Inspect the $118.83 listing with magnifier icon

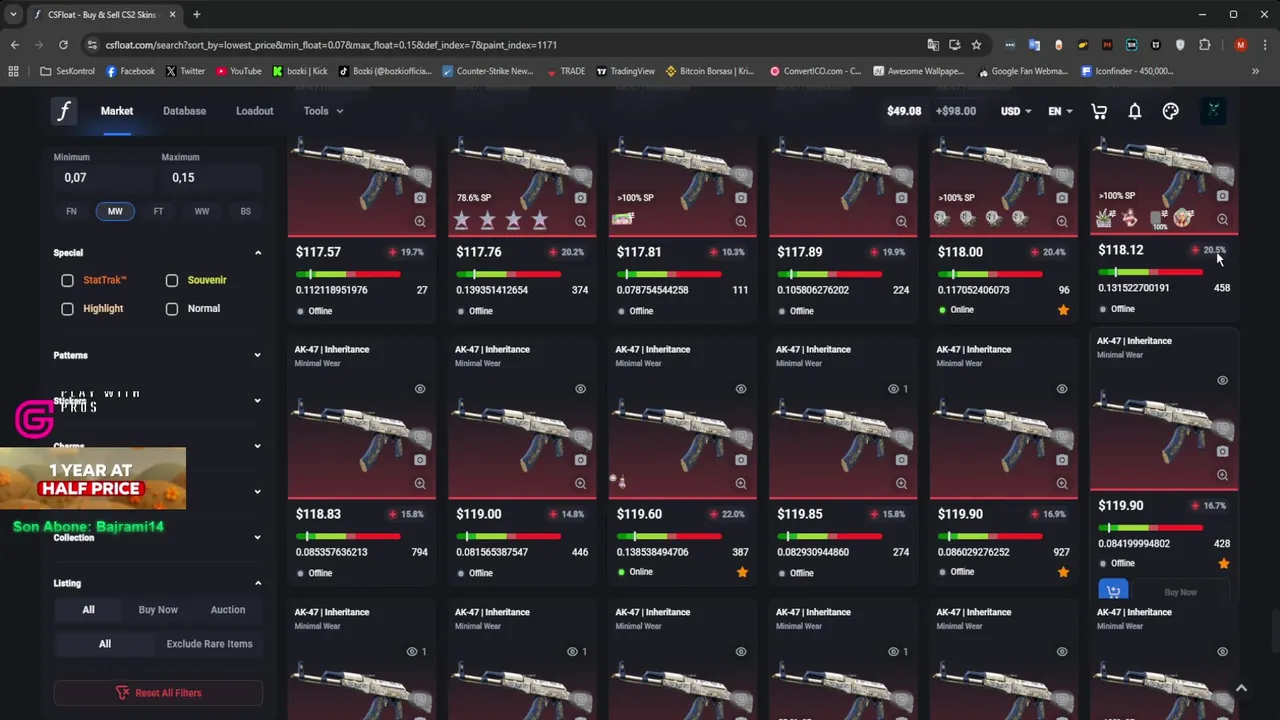pos(420,484)
